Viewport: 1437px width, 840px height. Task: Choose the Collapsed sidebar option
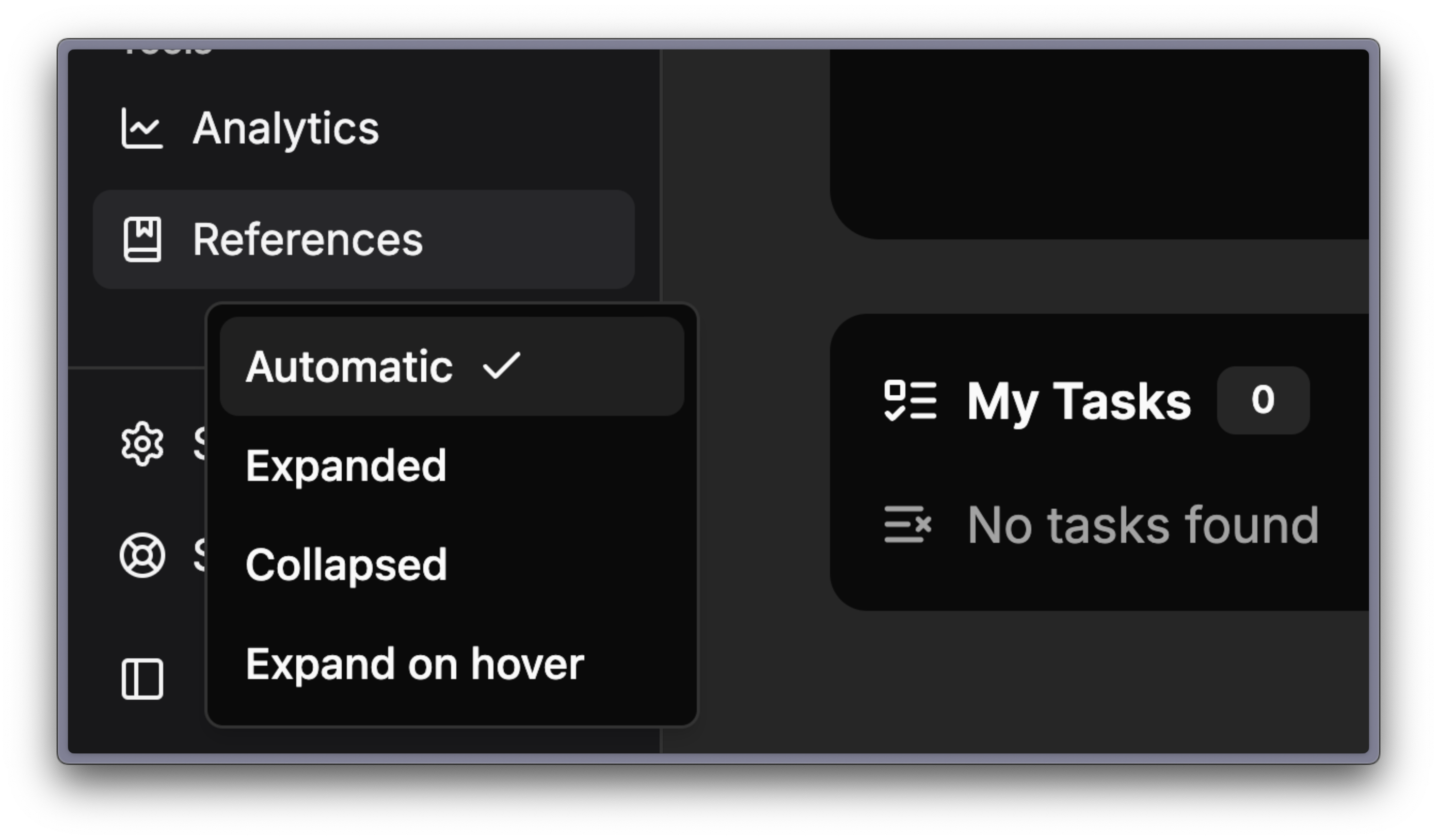click(x=346, y=565)
